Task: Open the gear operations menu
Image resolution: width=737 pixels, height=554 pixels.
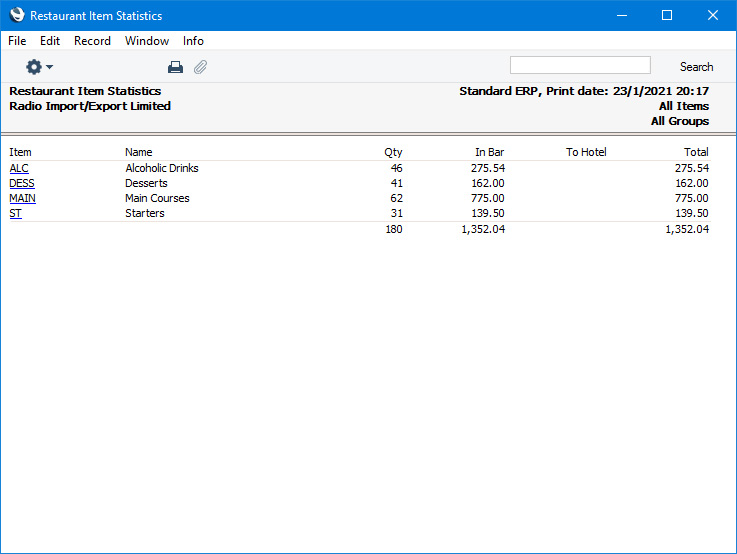Action: click(x=39, y=67)
